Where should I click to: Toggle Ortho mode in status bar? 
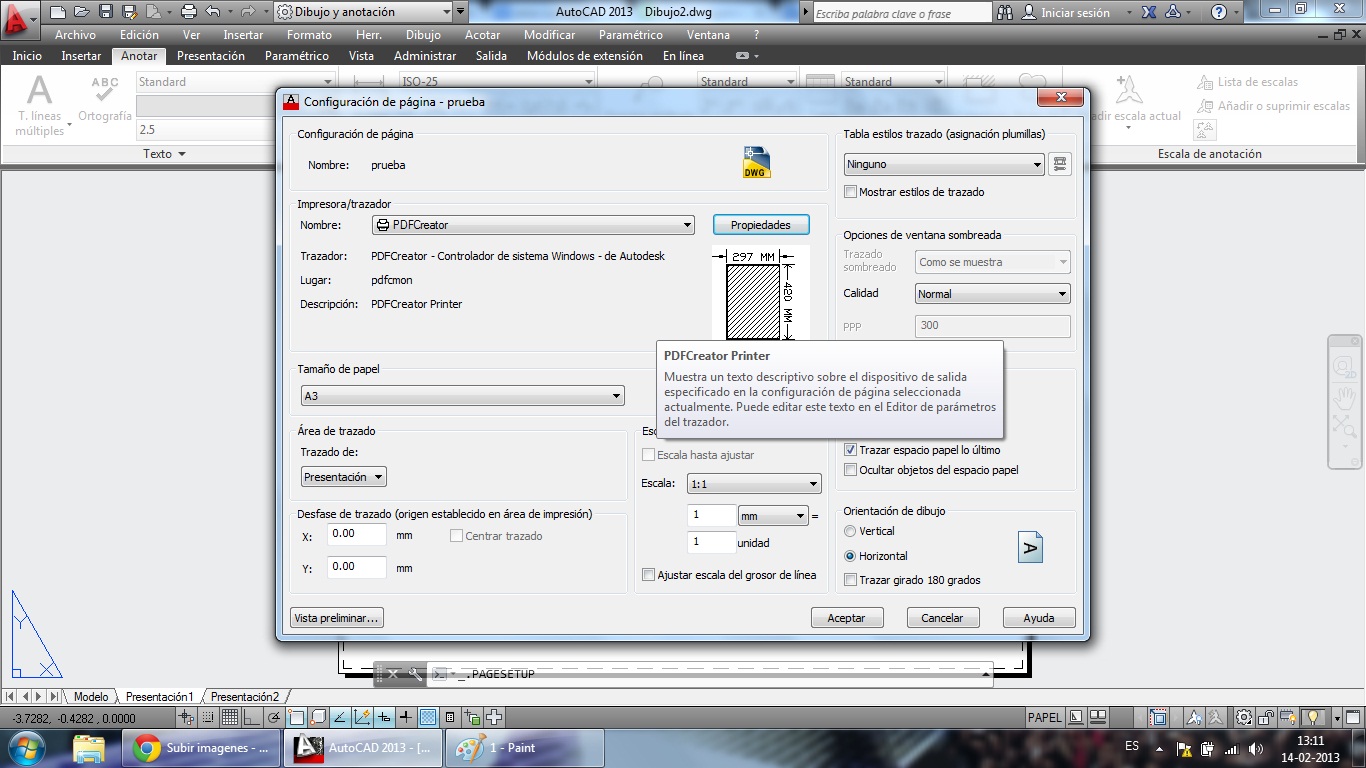251,717
